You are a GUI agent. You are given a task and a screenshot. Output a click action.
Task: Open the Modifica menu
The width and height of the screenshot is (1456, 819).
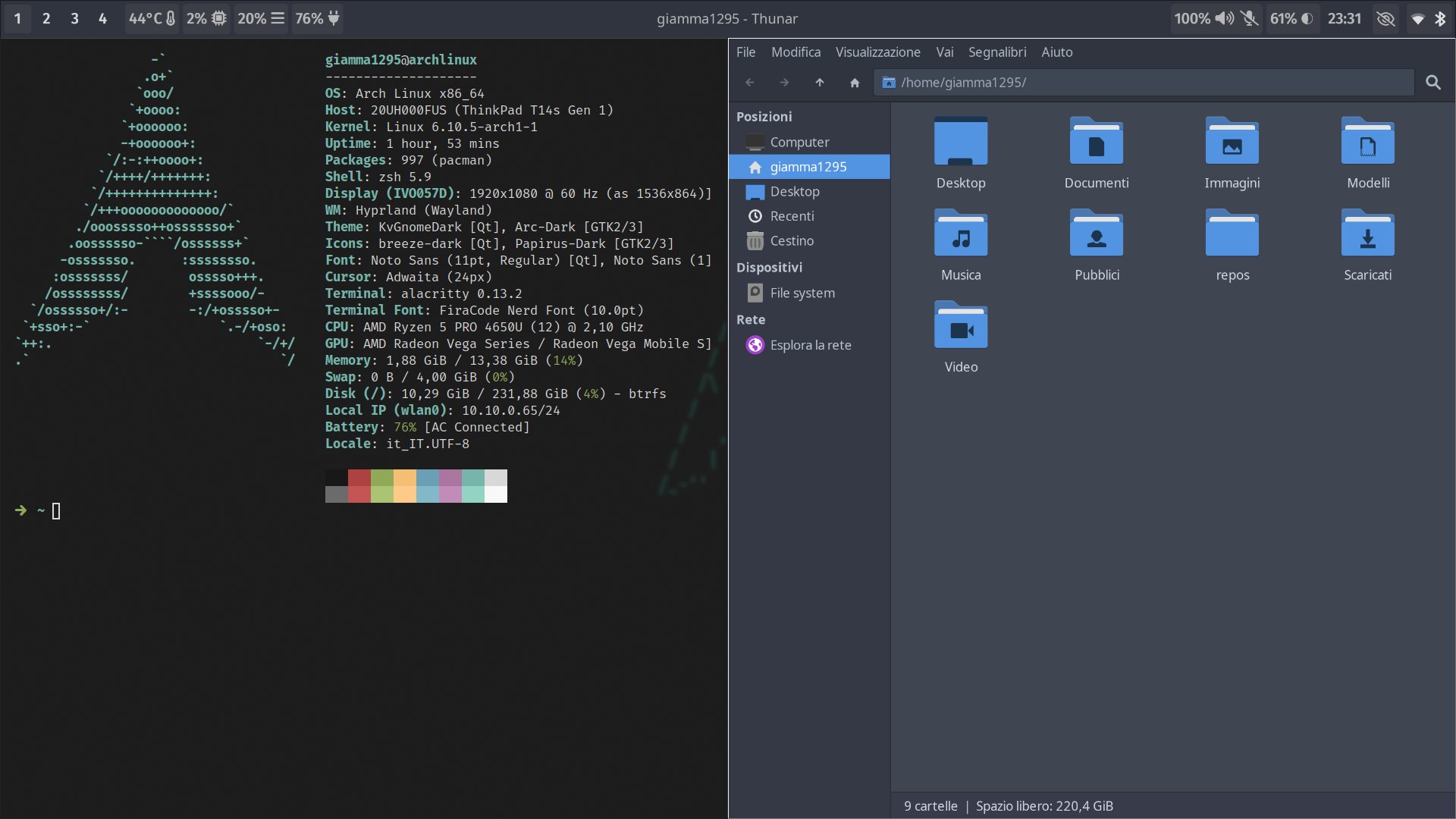tap(796, 52)
